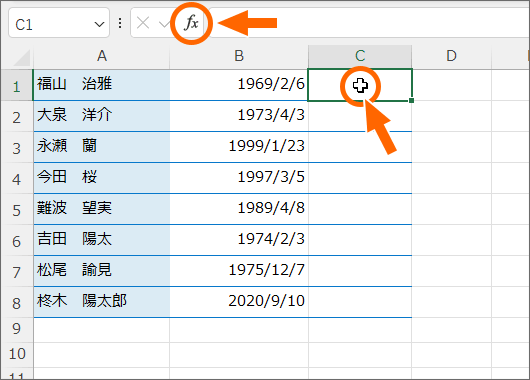Click the Insert Function fx icon
Image resolution: width=530 pixels, height=380 pixels.
pos(191,23)
